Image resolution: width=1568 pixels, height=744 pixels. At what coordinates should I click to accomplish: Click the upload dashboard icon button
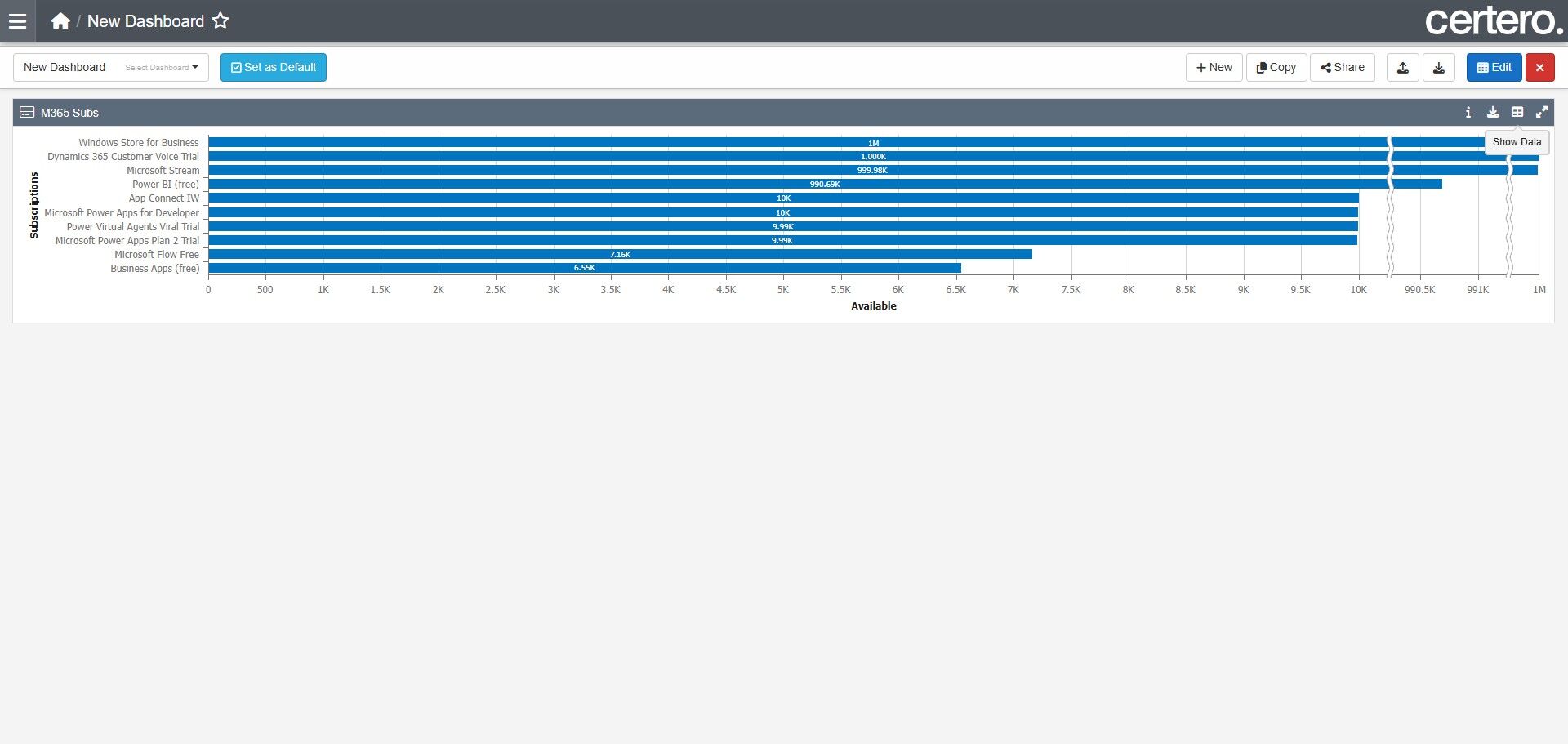click(x=1403, y=67)
